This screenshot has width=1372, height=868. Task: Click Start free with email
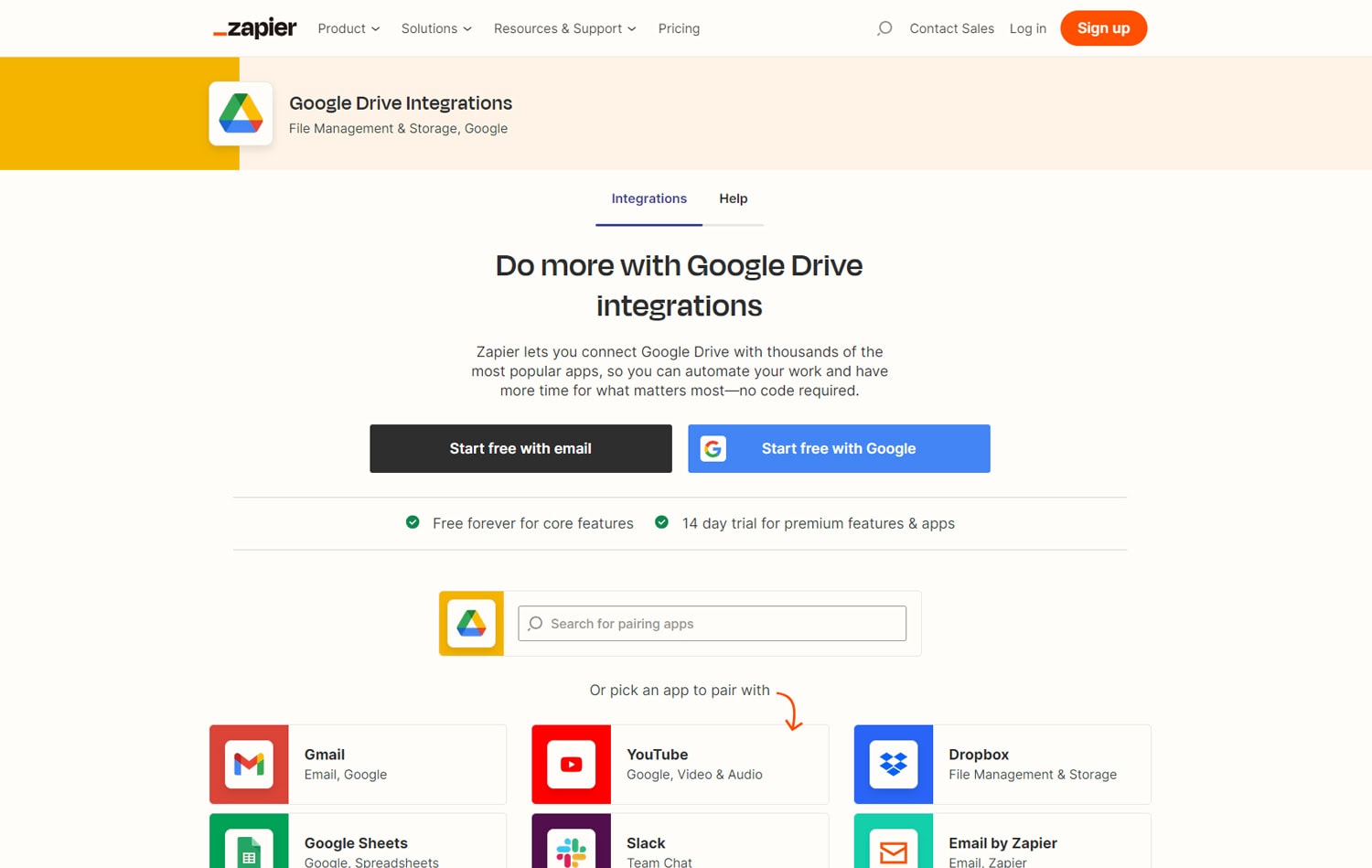coord(520,448)
